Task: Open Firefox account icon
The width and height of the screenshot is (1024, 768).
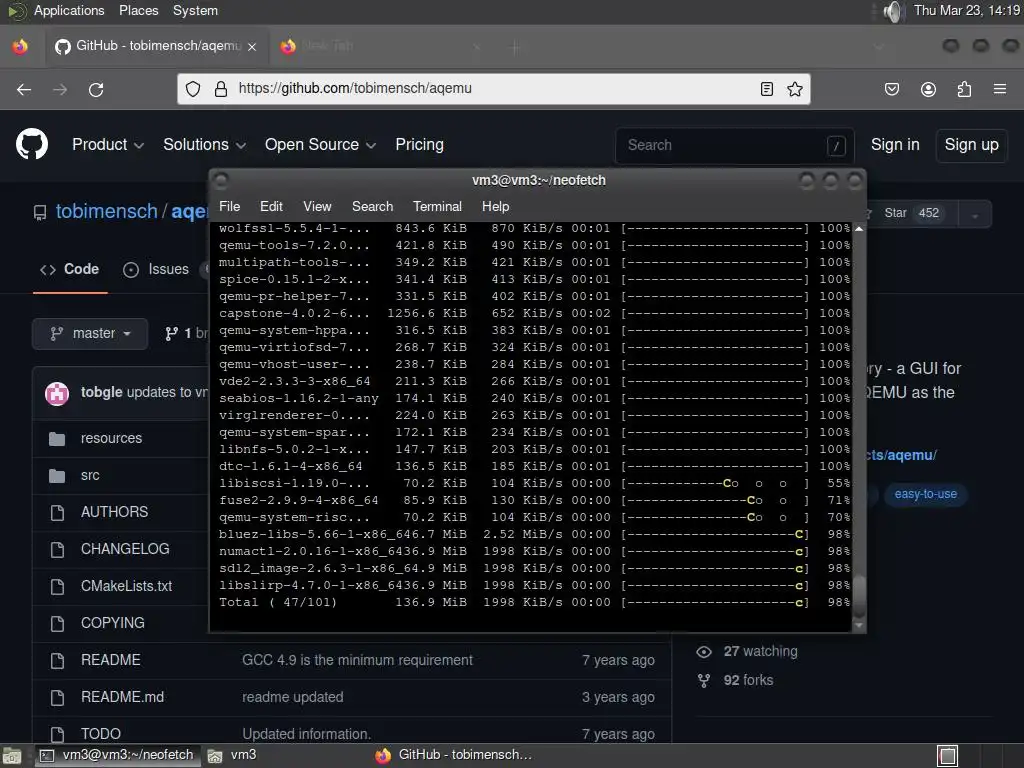Action: (x=928, y=89)
